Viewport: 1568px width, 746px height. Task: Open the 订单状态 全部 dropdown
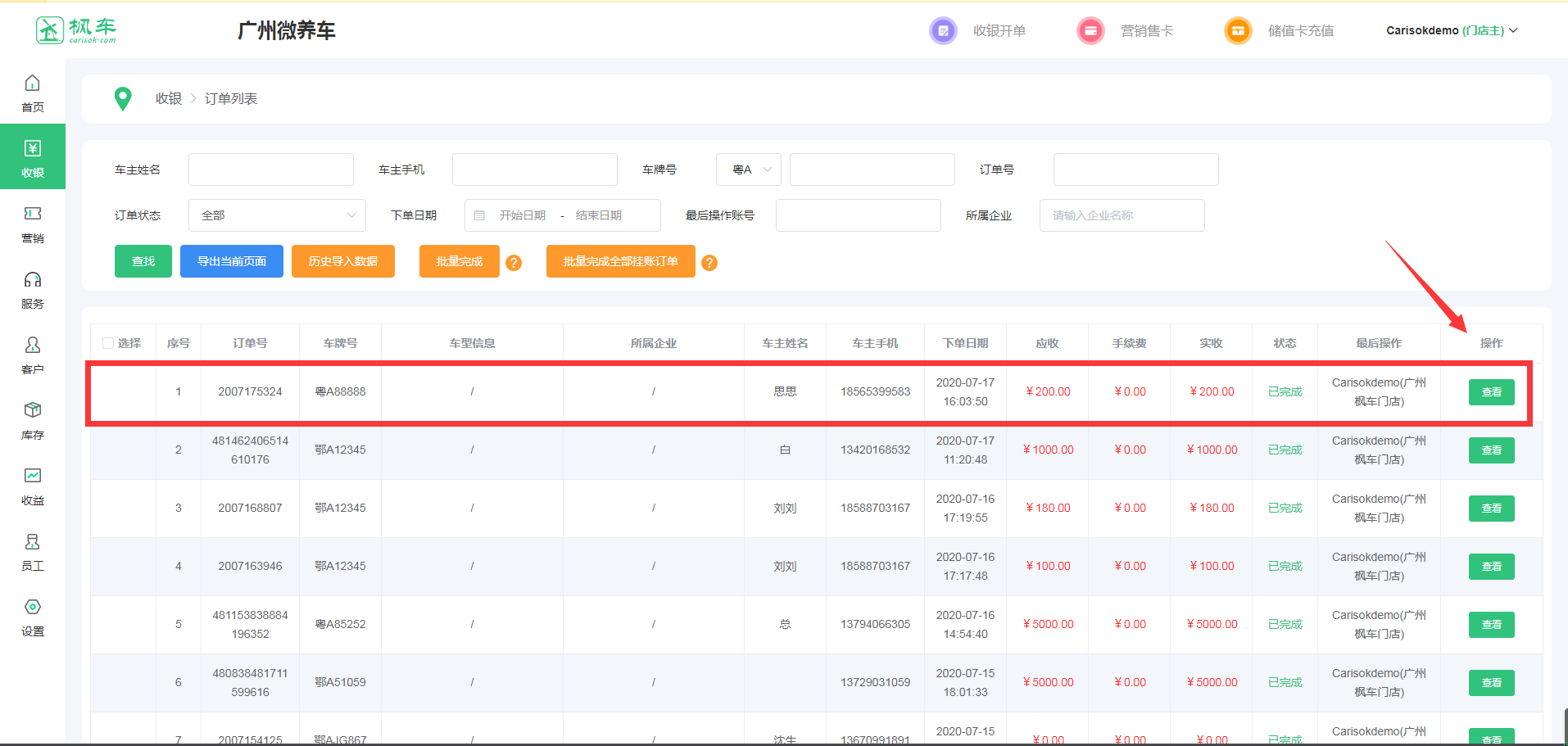(x=277, y=215)
